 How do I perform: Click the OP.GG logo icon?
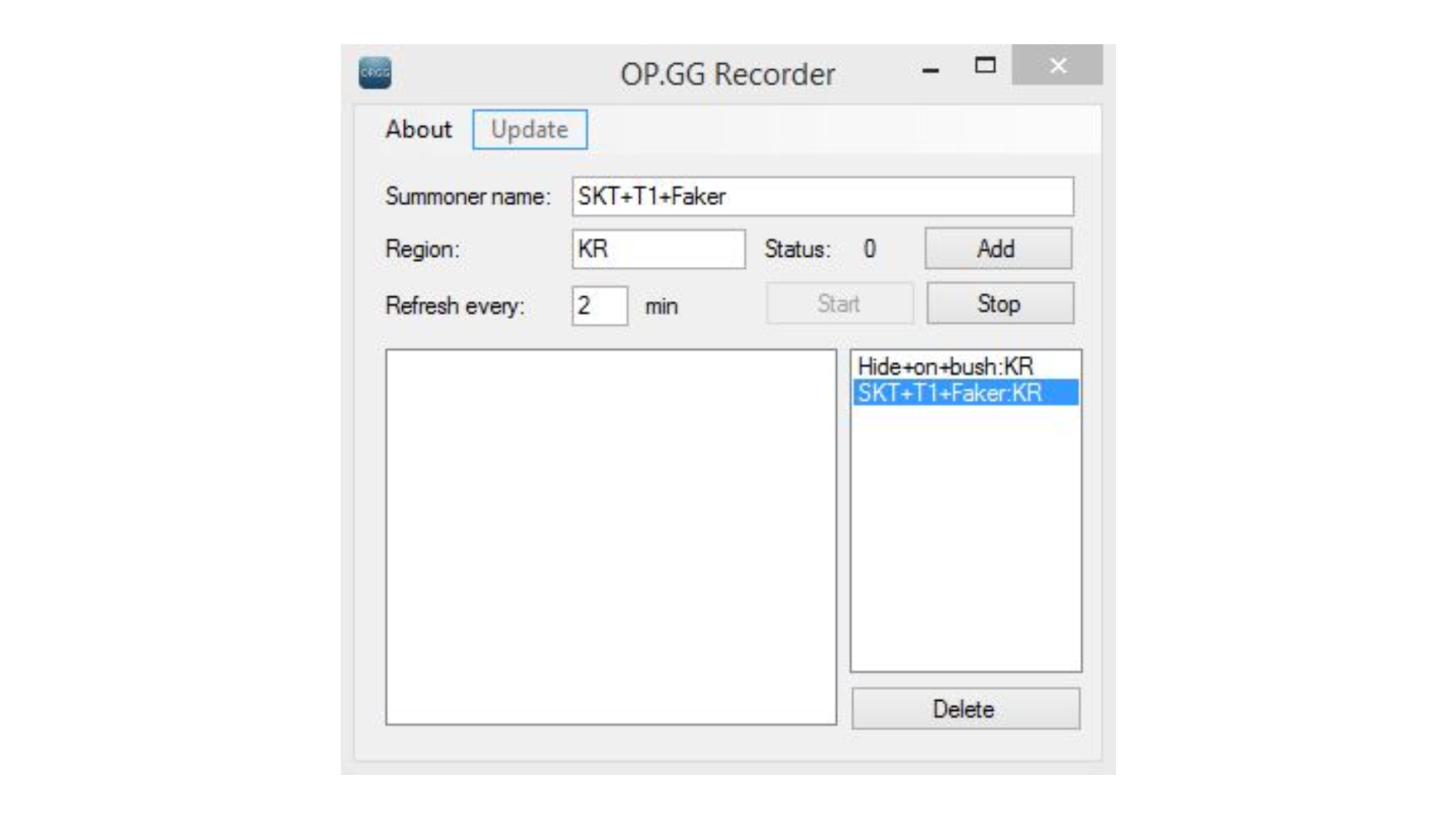click(x=376, y=72)
